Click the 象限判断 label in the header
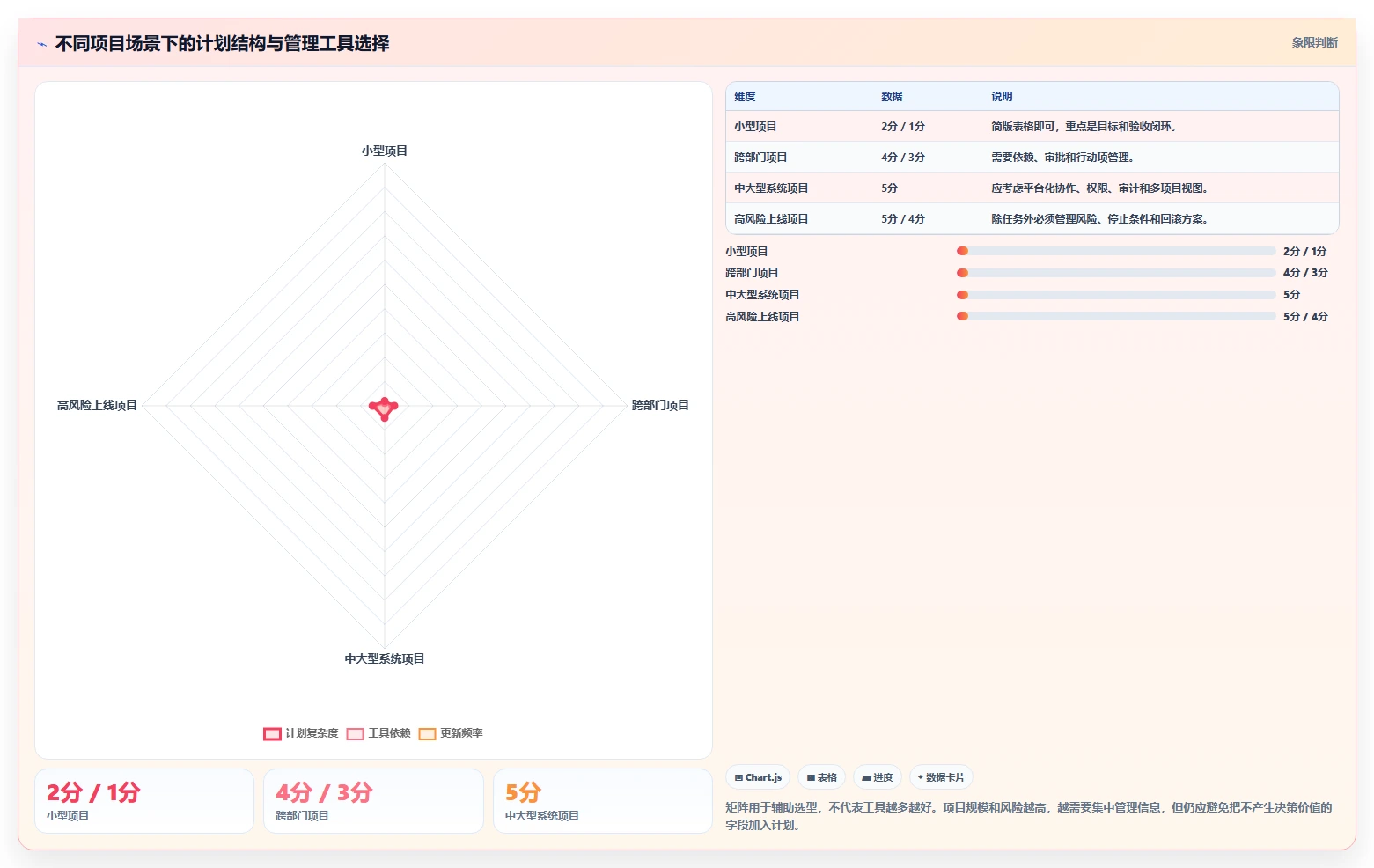 [1314, 42]
